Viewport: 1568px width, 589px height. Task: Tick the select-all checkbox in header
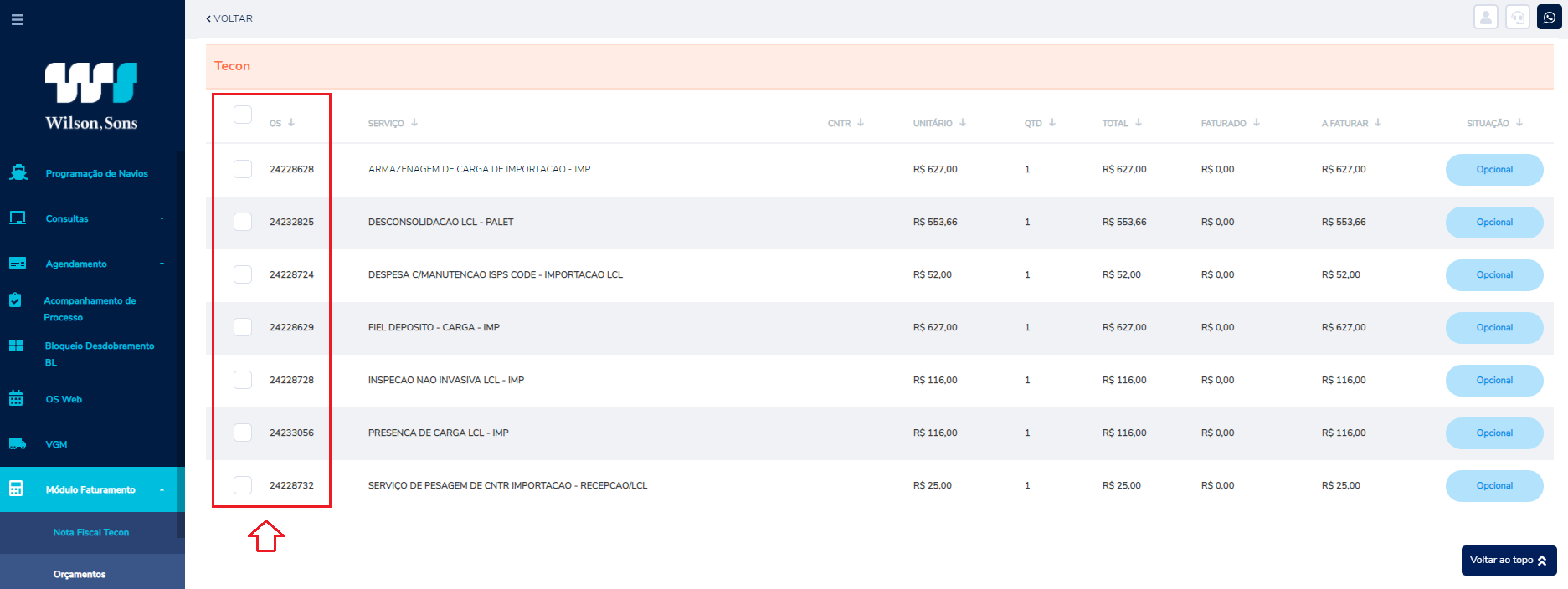point(243,115)
